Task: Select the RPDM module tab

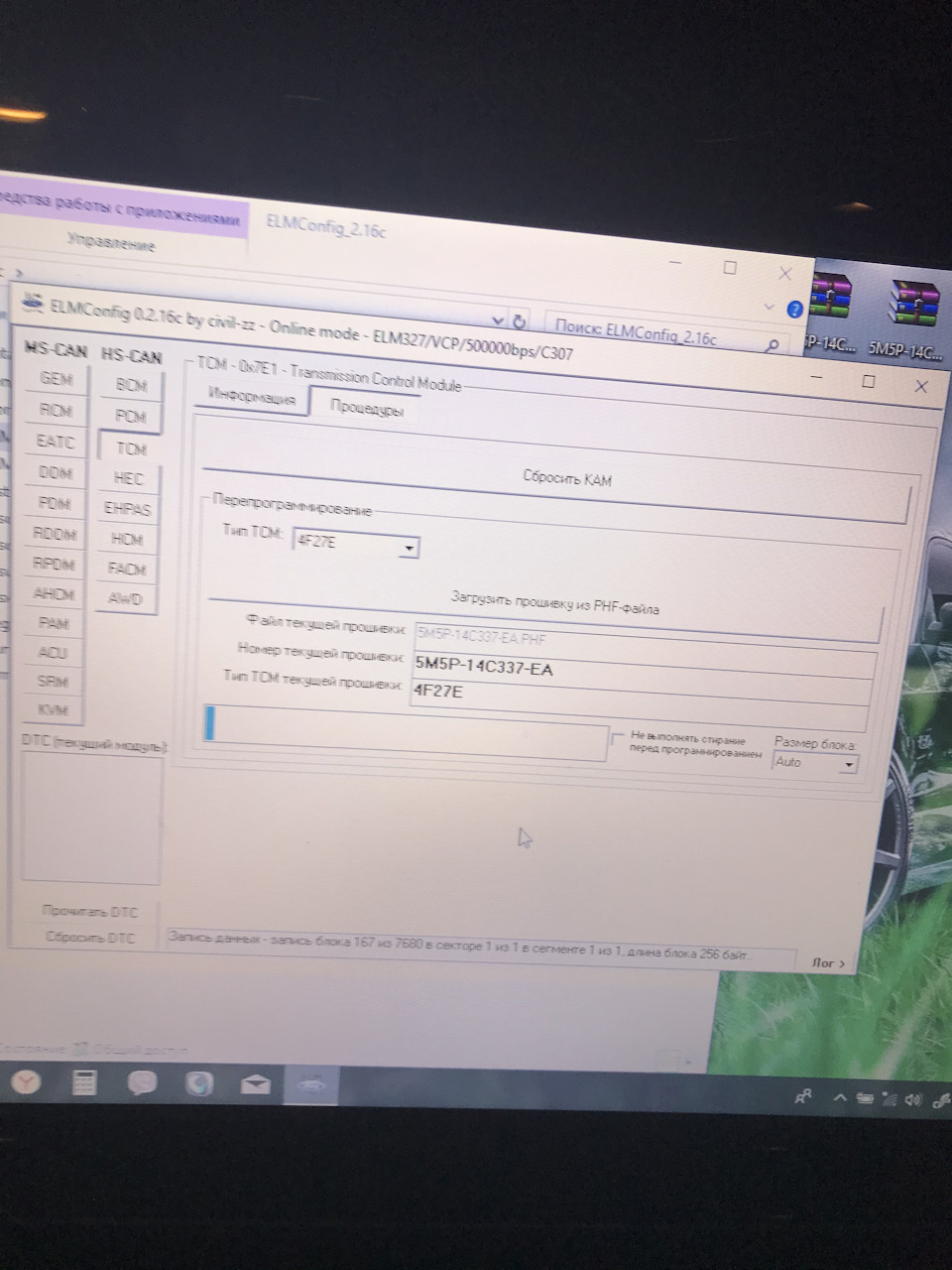Action: click(x=56, y=564)
